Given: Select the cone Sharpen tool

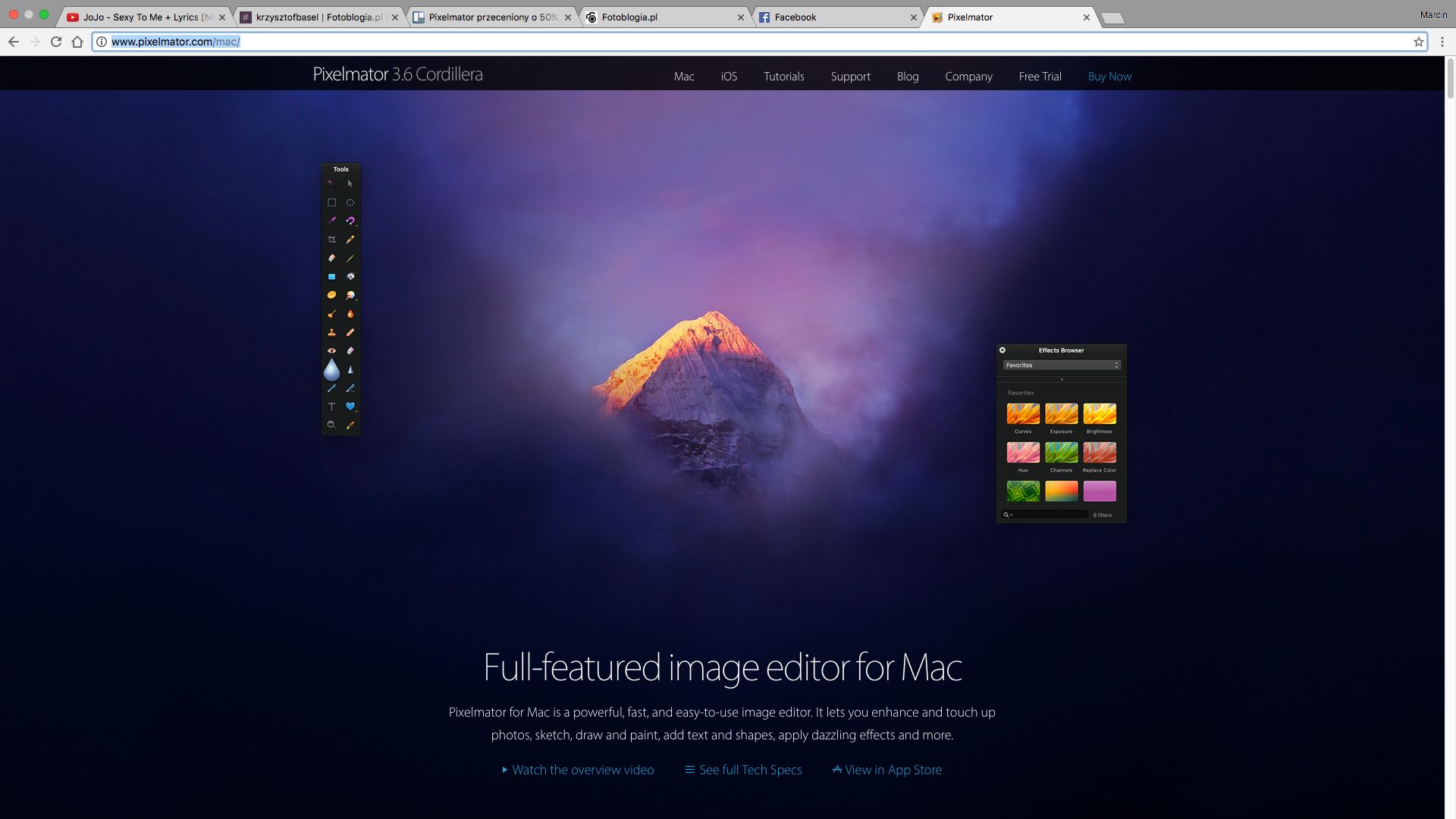Looking at the screenshot, I should 350,370.
